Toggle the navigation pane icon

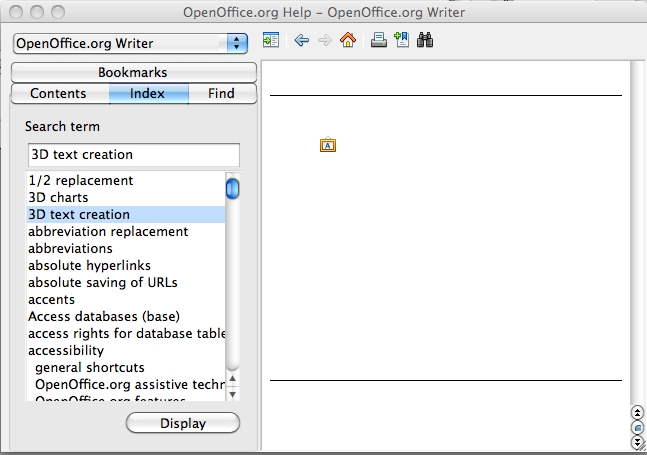pyautogui.click(x=270, y=41)
